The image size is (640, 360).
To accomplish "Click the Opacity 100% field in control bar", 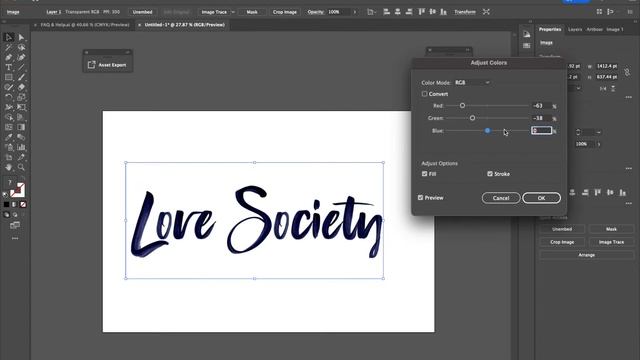I will (338, 12).
